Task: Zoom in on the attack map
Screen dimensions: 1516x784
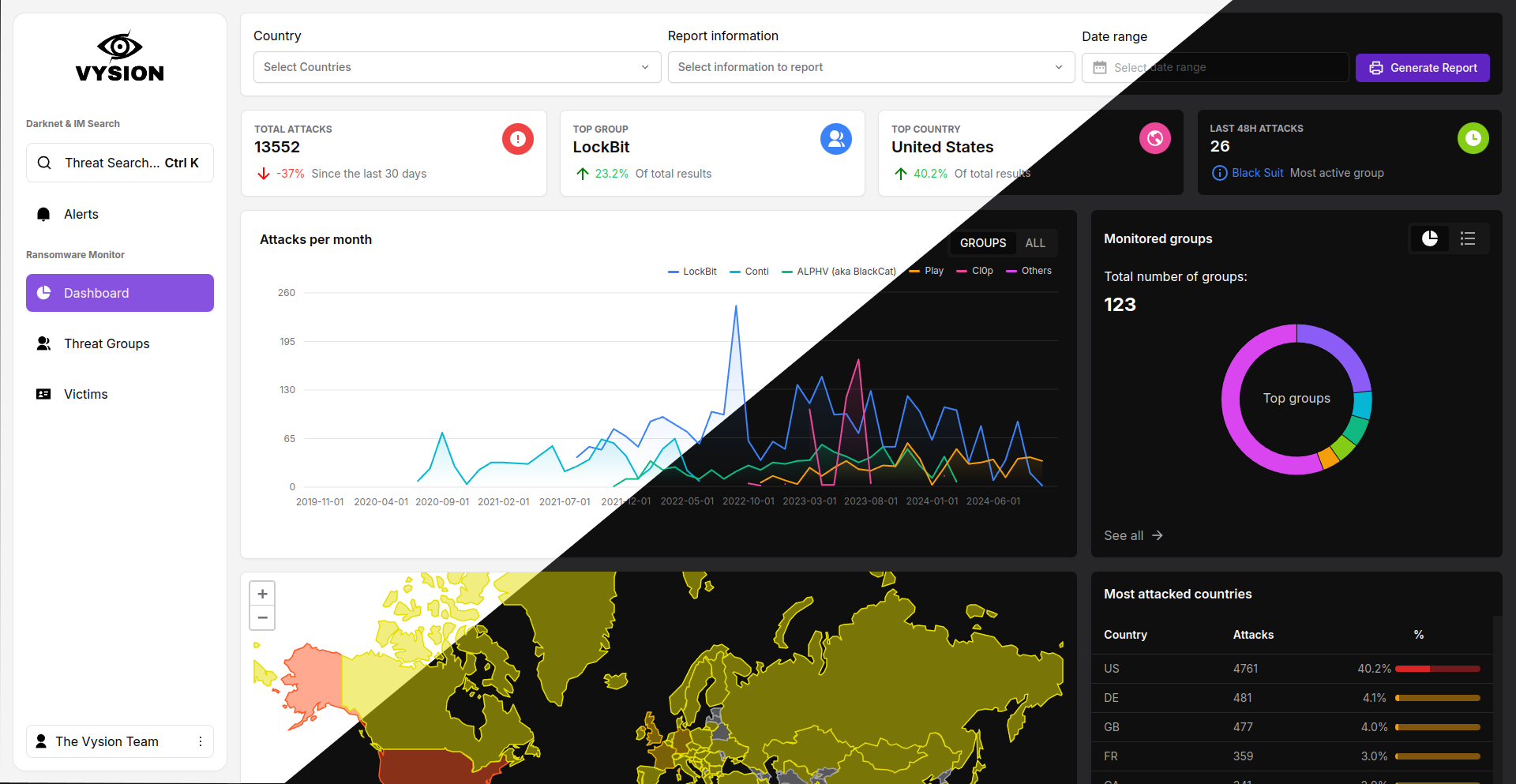Action: (262, 594)
